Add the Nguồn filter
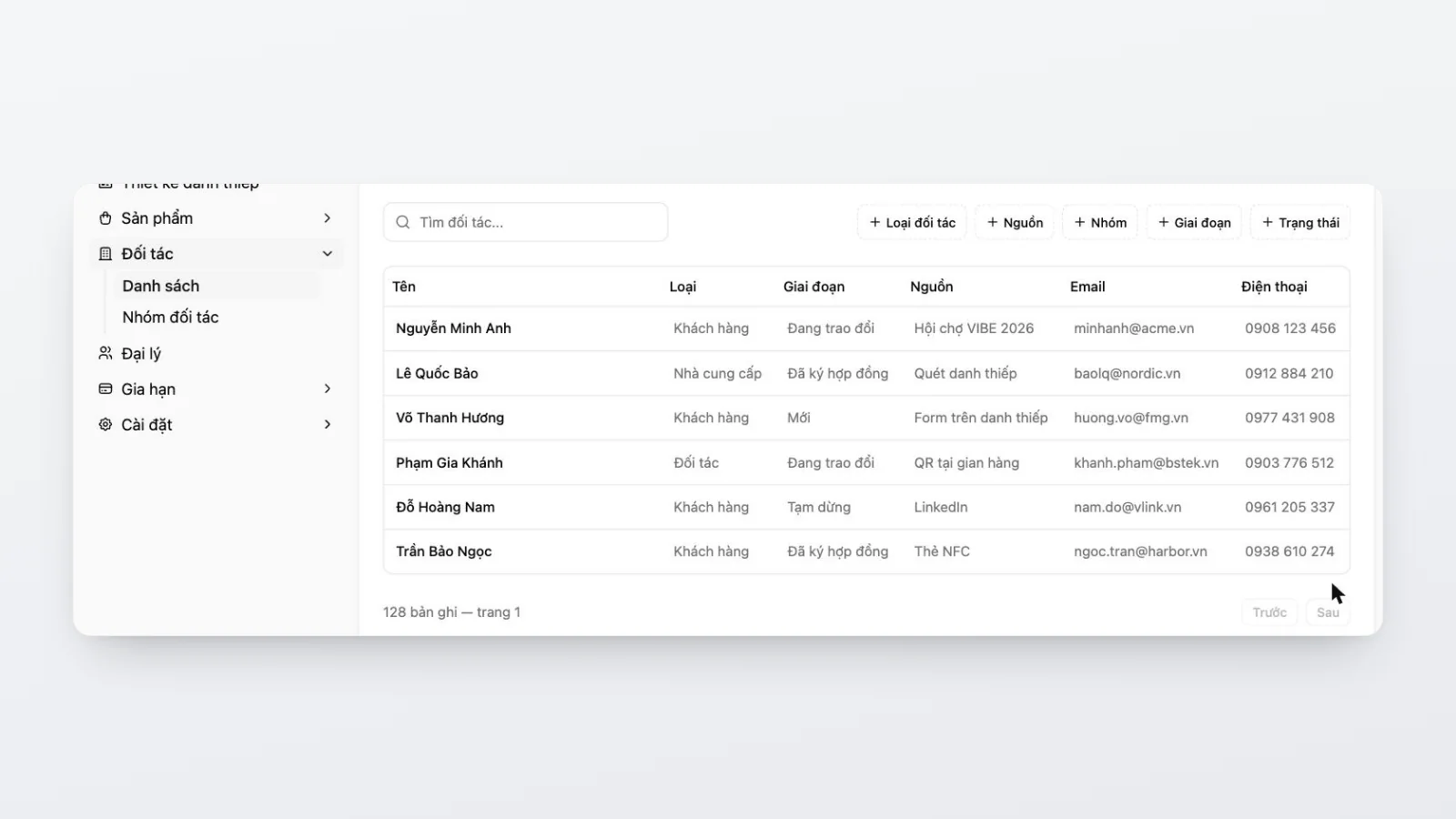Image resolution: width=1456 pixels, height=819 pixels. point(1015,222)
